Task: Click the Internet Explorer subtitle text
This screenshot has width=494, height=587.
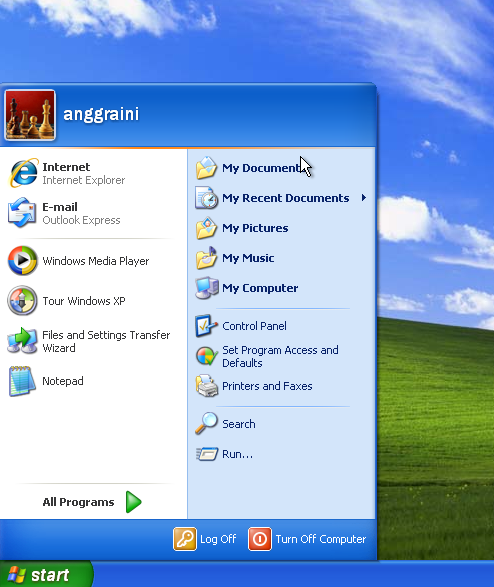Action: (84, 180)
